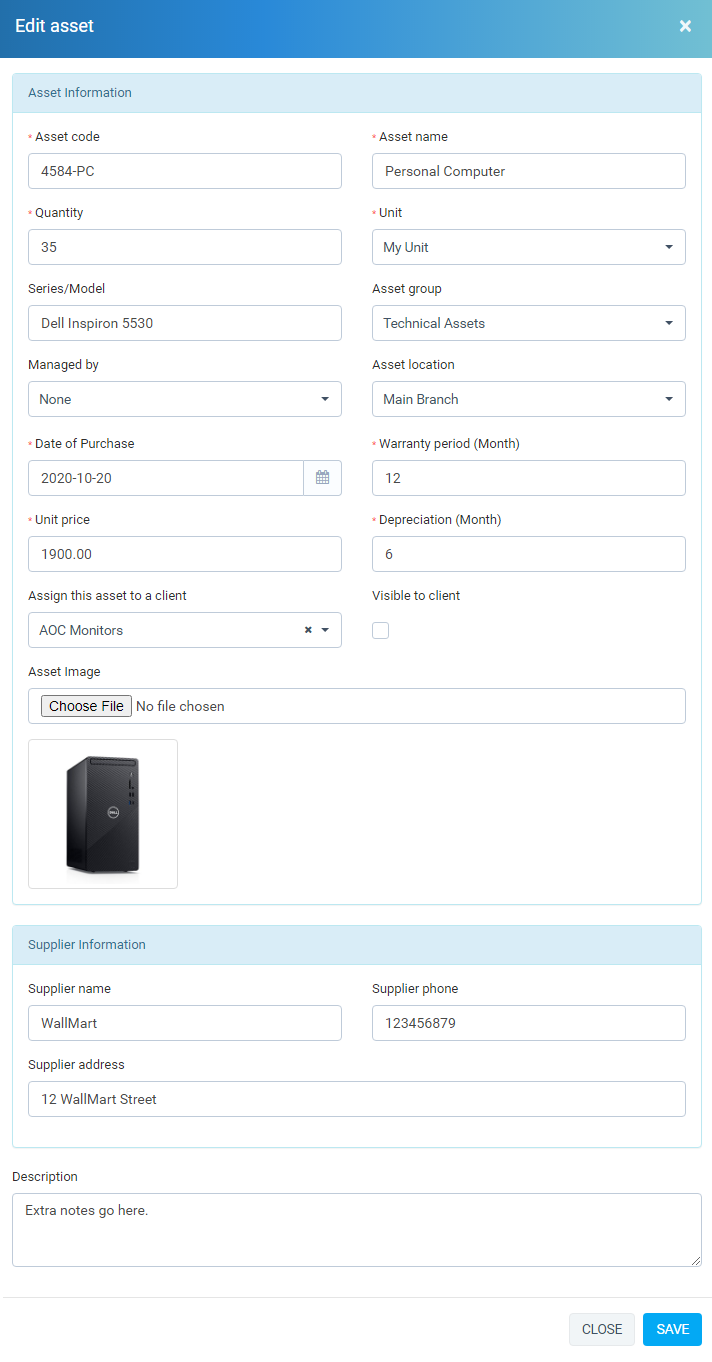Image resolution: width=712 pixels, height=1362 pixels.
Task: Open the Date of Purchase calendar picker
Action: click(x=322, y=478)
